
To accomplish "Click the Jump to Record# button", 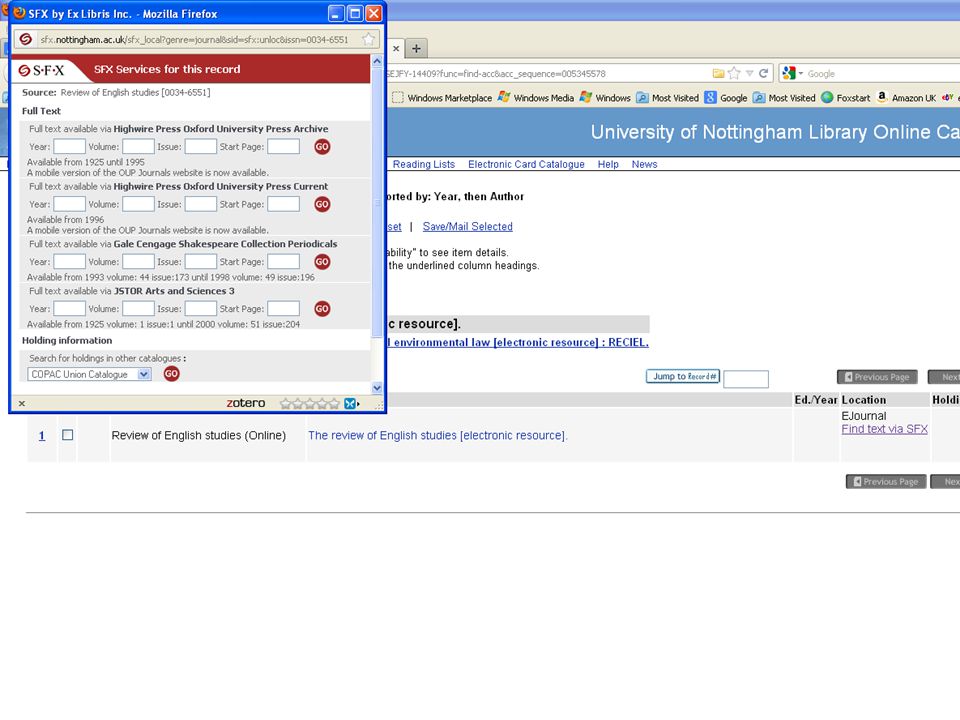I will [683, 377].
